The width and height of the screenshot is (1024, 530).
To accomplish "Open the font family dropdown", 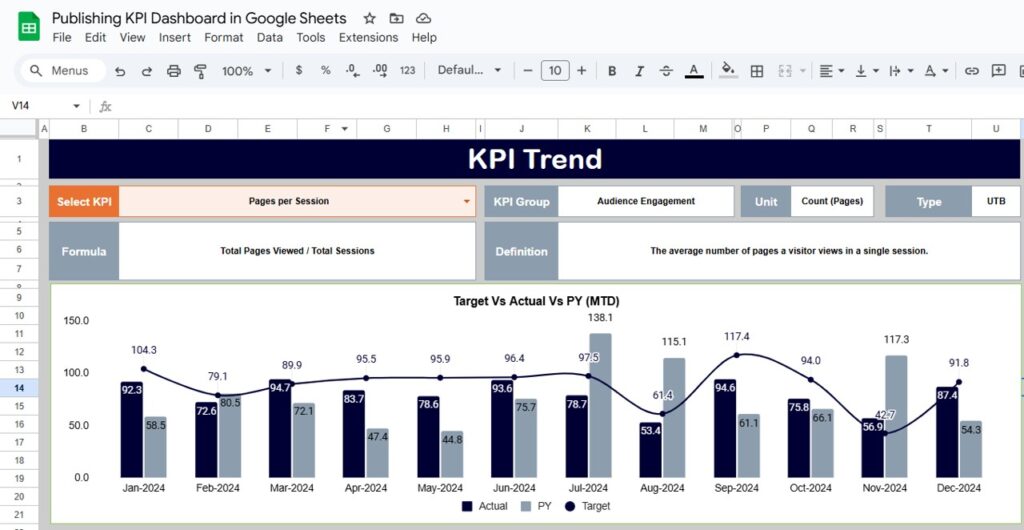I will (469, 70).
